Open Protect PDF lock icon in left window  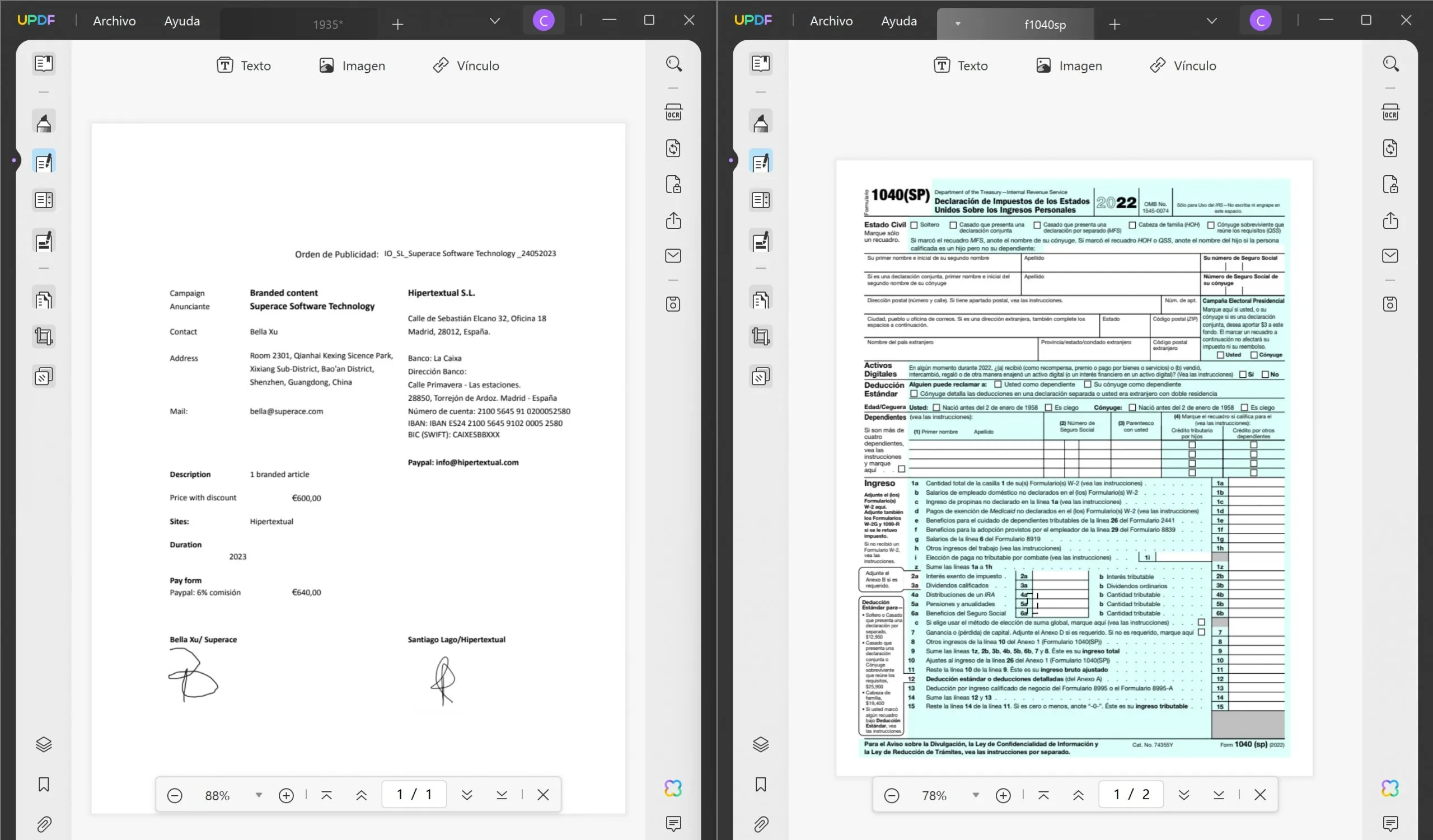[x=673, y=184]
